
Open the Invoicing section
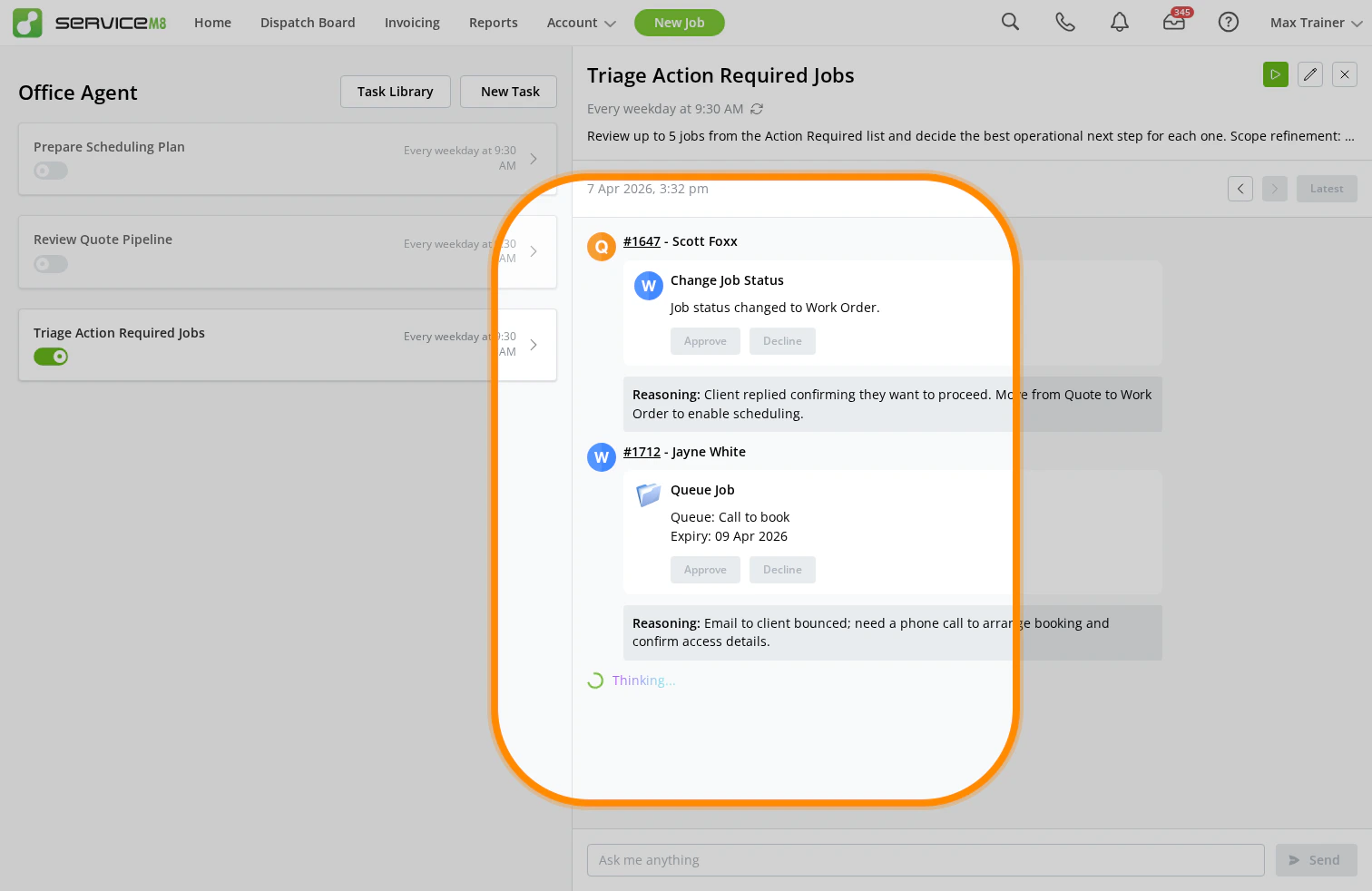click(x=412, y=22)
